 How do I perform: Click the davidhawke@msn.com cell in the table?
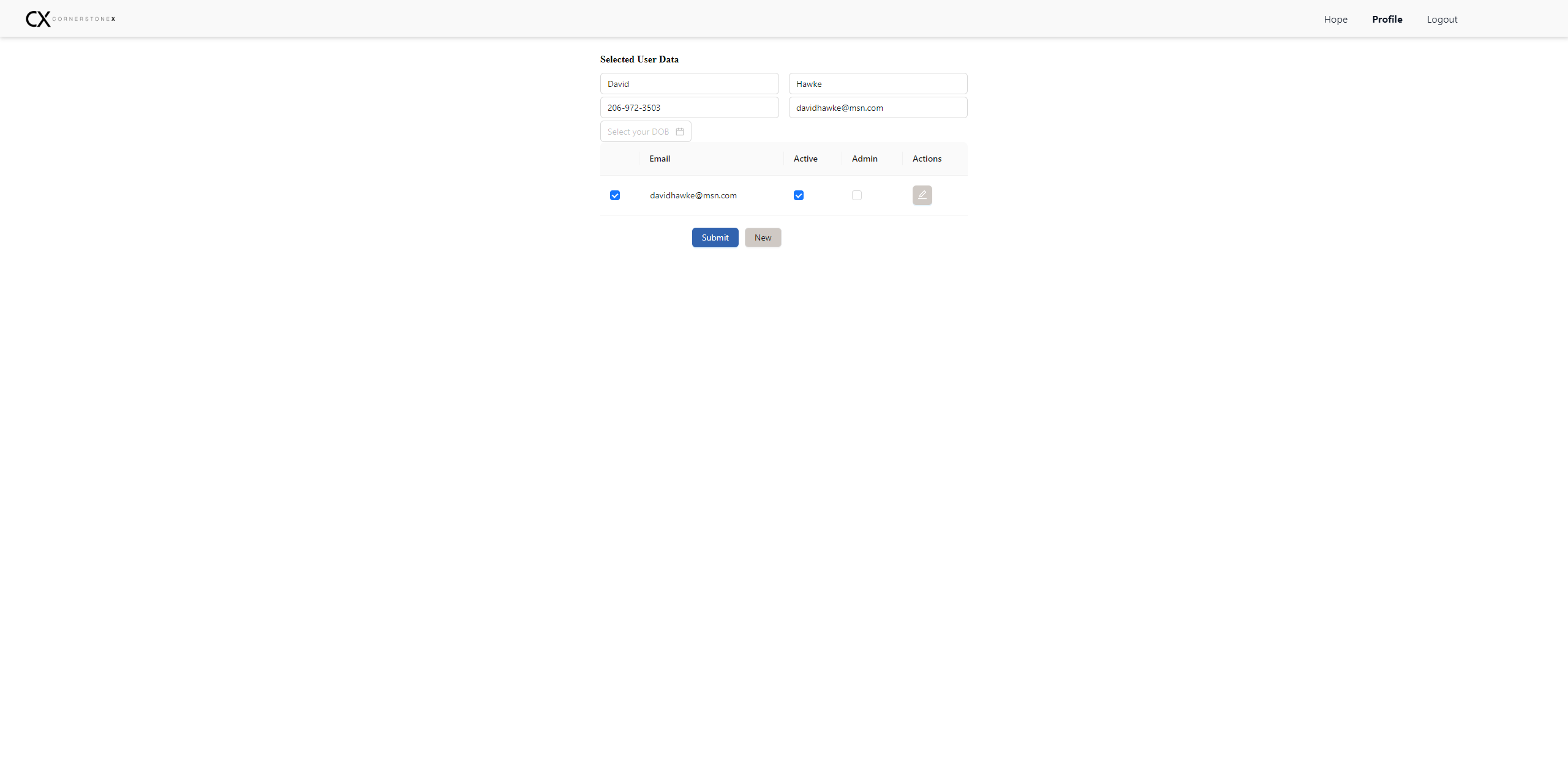click(x=693, y=195)
